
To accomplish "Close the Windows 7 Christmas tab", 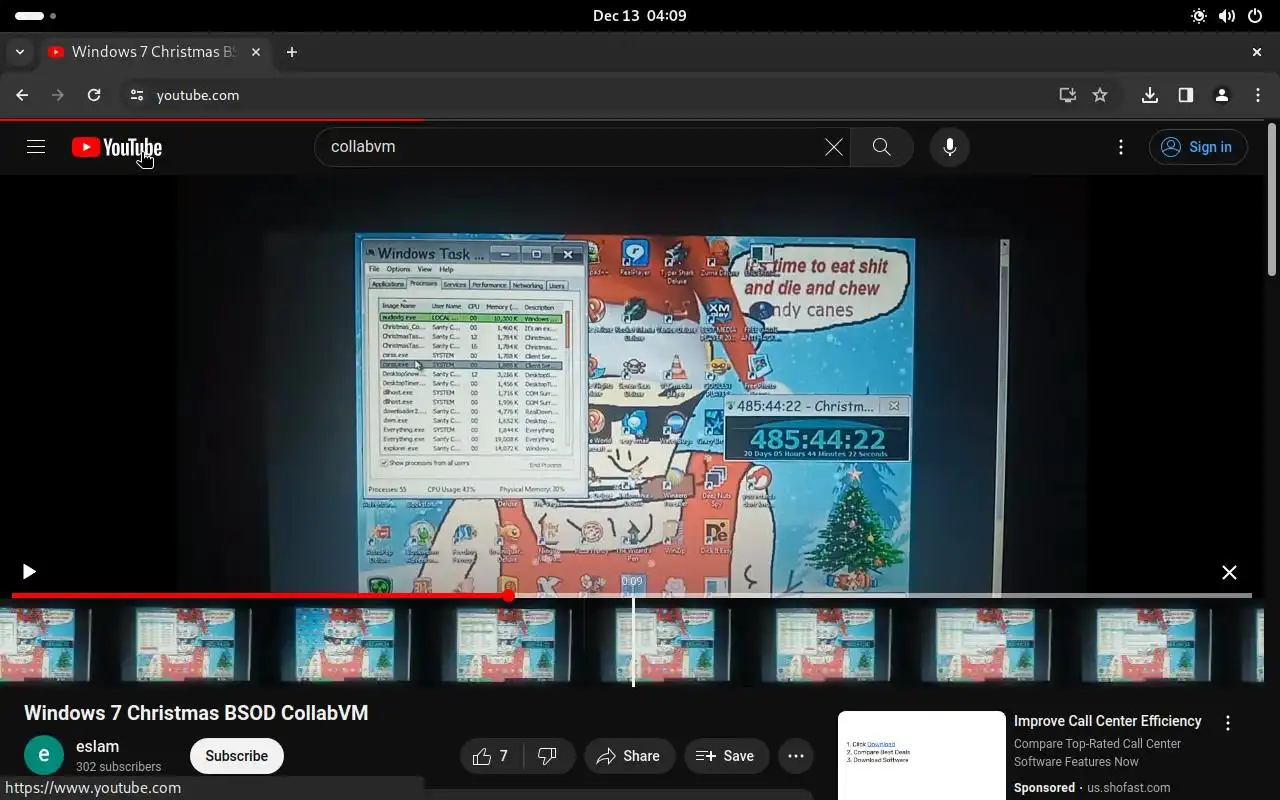I will pos(256,52).
